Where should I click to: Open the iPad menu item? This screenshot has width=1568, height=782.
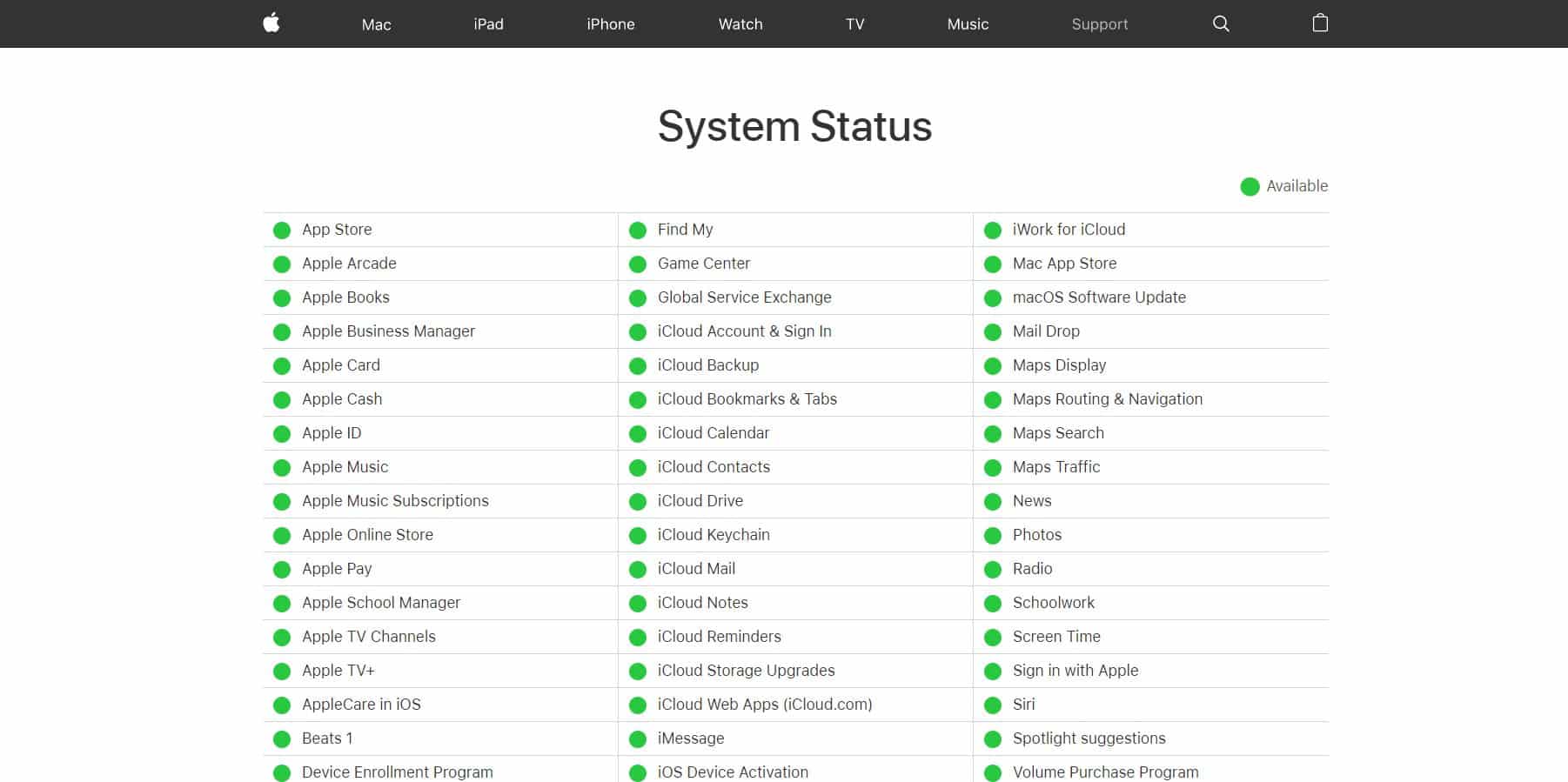pos(488,24)
